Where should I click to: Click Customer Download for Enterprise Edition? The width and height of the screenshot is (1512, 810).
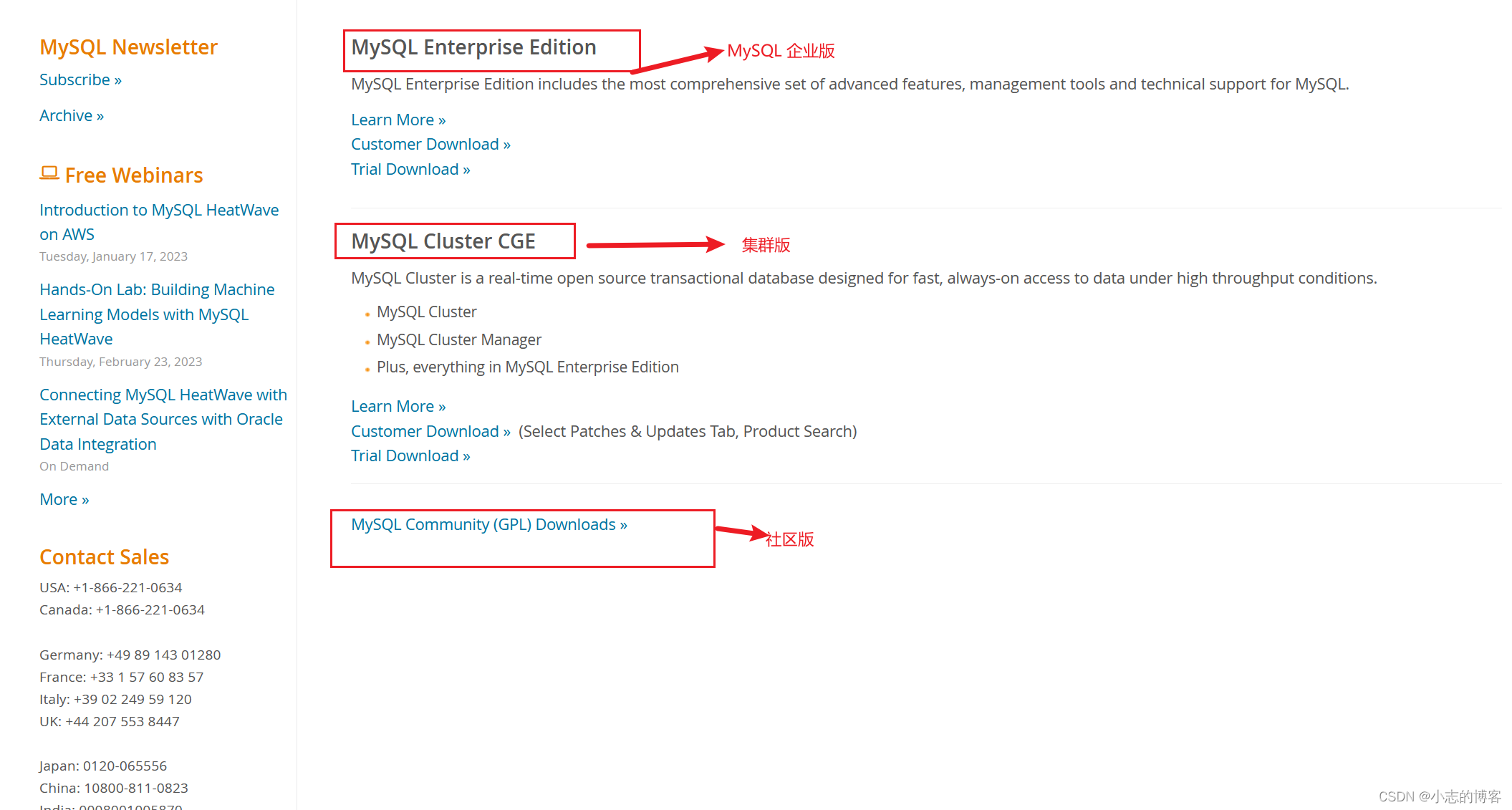pyautogui.click(x=430, y=143)
